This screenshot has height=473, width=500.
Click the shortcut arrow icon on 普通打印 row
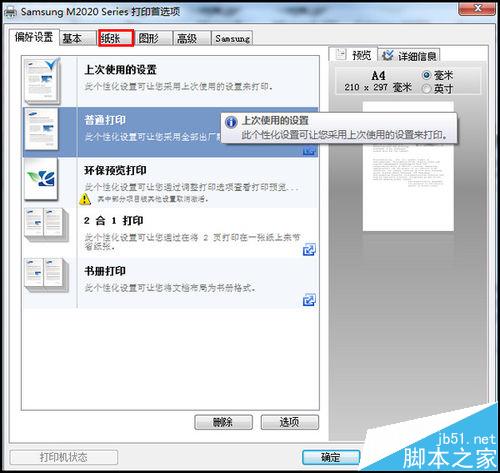tap(309, 152)
